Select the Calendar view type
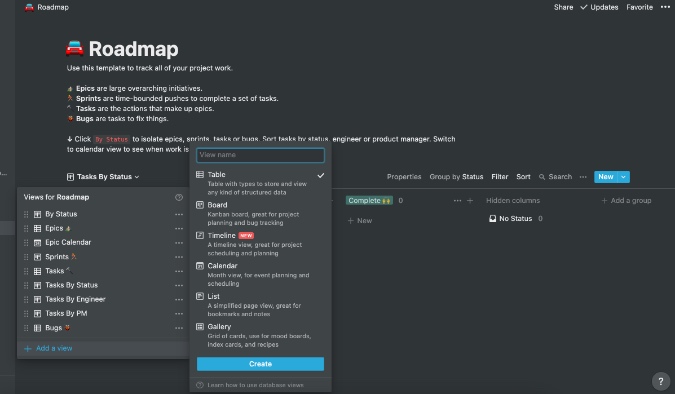Image resolution: width=675 pixels, height=394 pixels. click(260, 274)
